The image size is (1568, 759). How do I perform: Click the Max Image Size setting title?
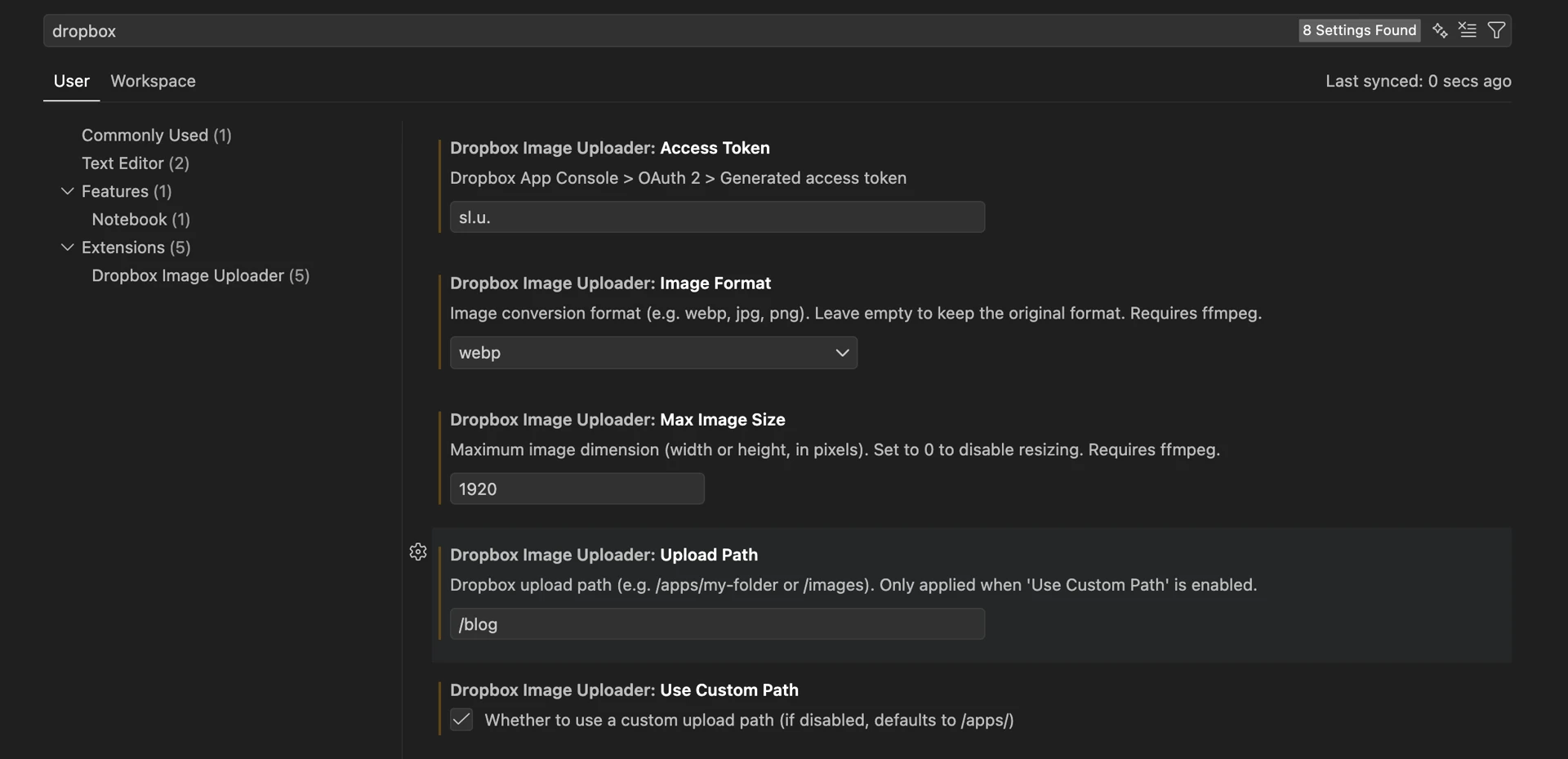617,420
